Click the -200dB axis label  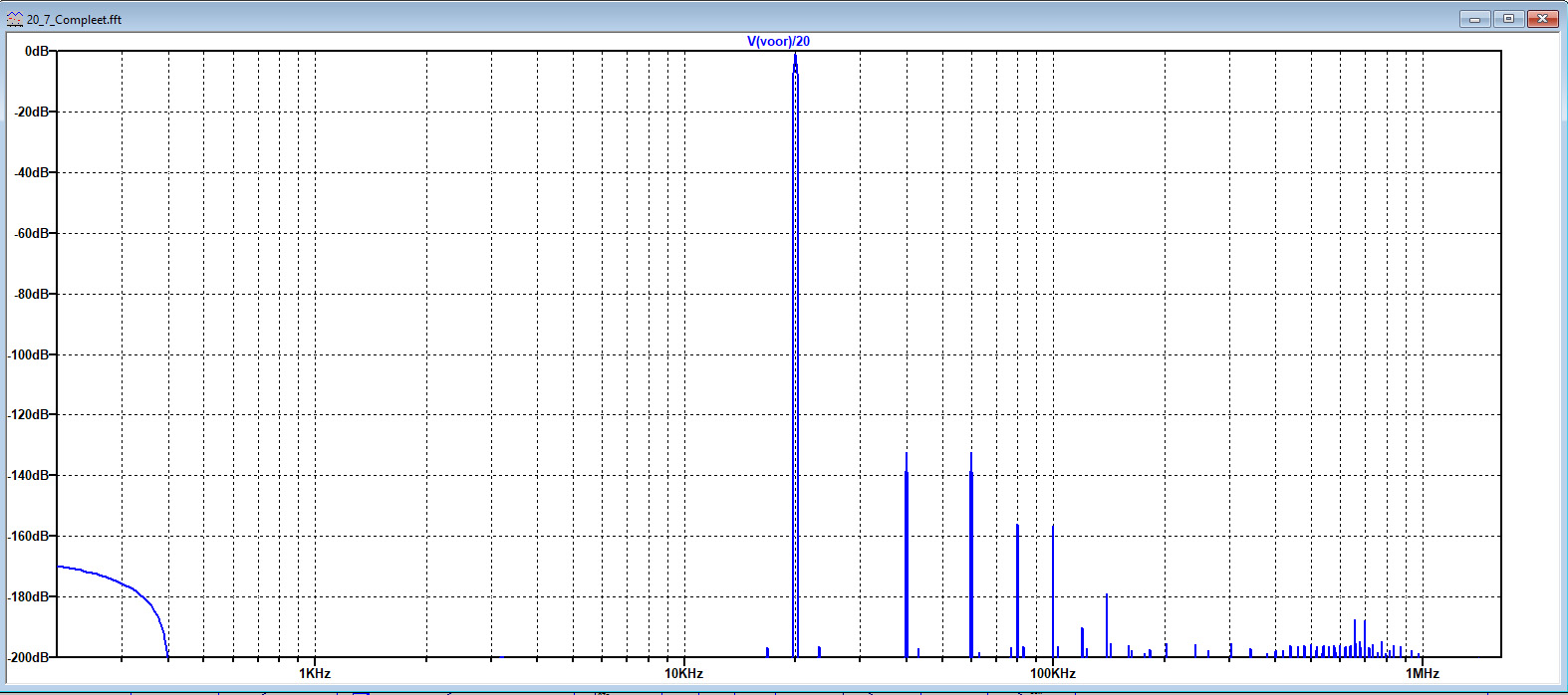click(x=28, y=657)
